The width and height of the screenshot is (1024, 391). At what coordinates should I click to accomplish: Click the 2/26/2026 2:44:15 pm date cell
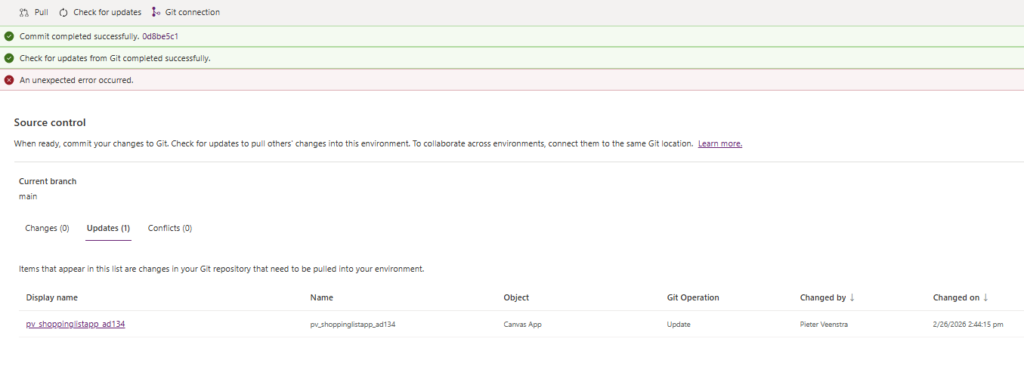[968, 324]
